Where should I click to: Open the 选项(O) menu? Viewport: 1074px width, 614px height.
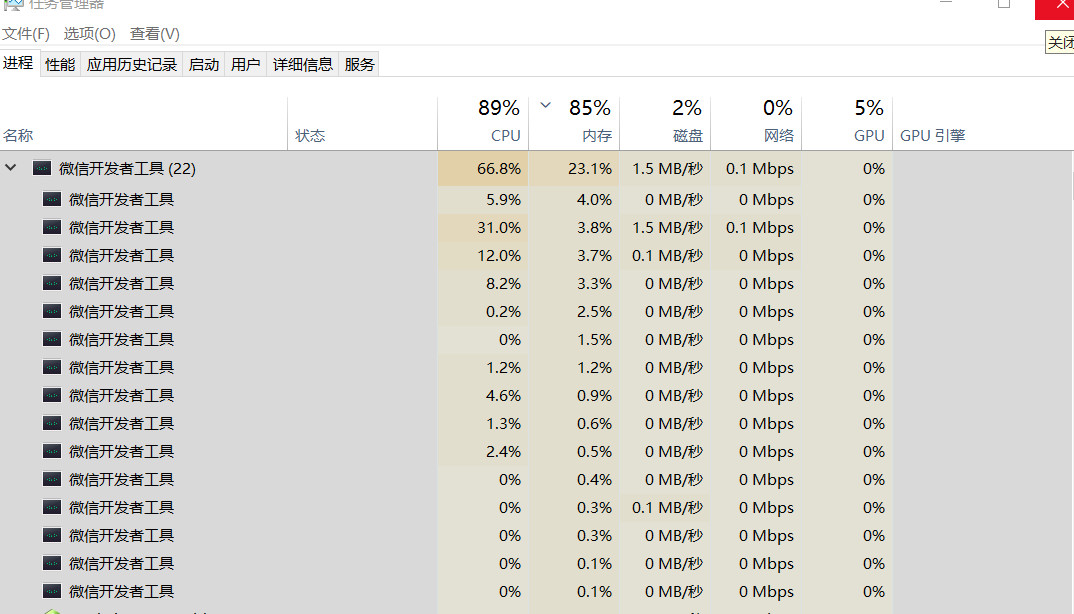pos(89,34)
